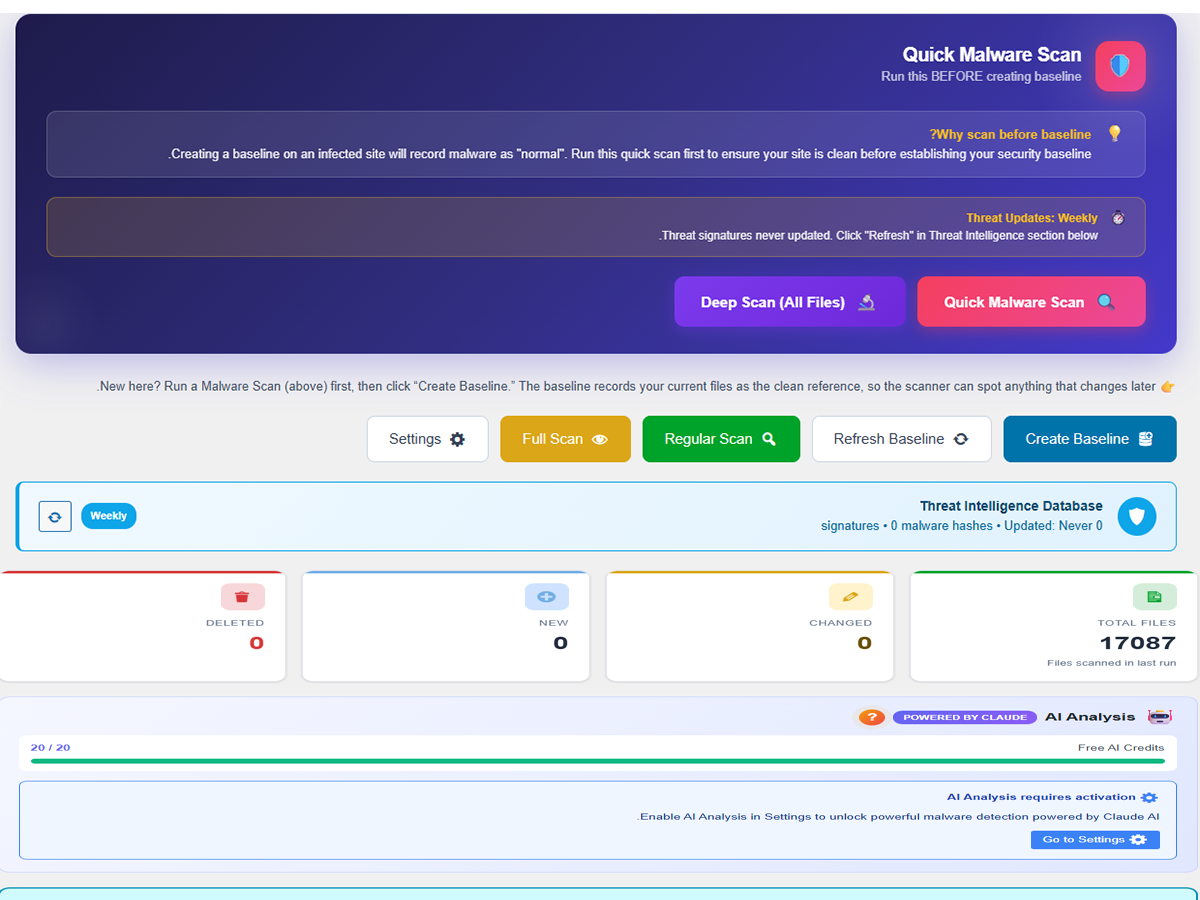
Task: Click the Weekly update frequency badge
Action: click(x=108, y=516)
